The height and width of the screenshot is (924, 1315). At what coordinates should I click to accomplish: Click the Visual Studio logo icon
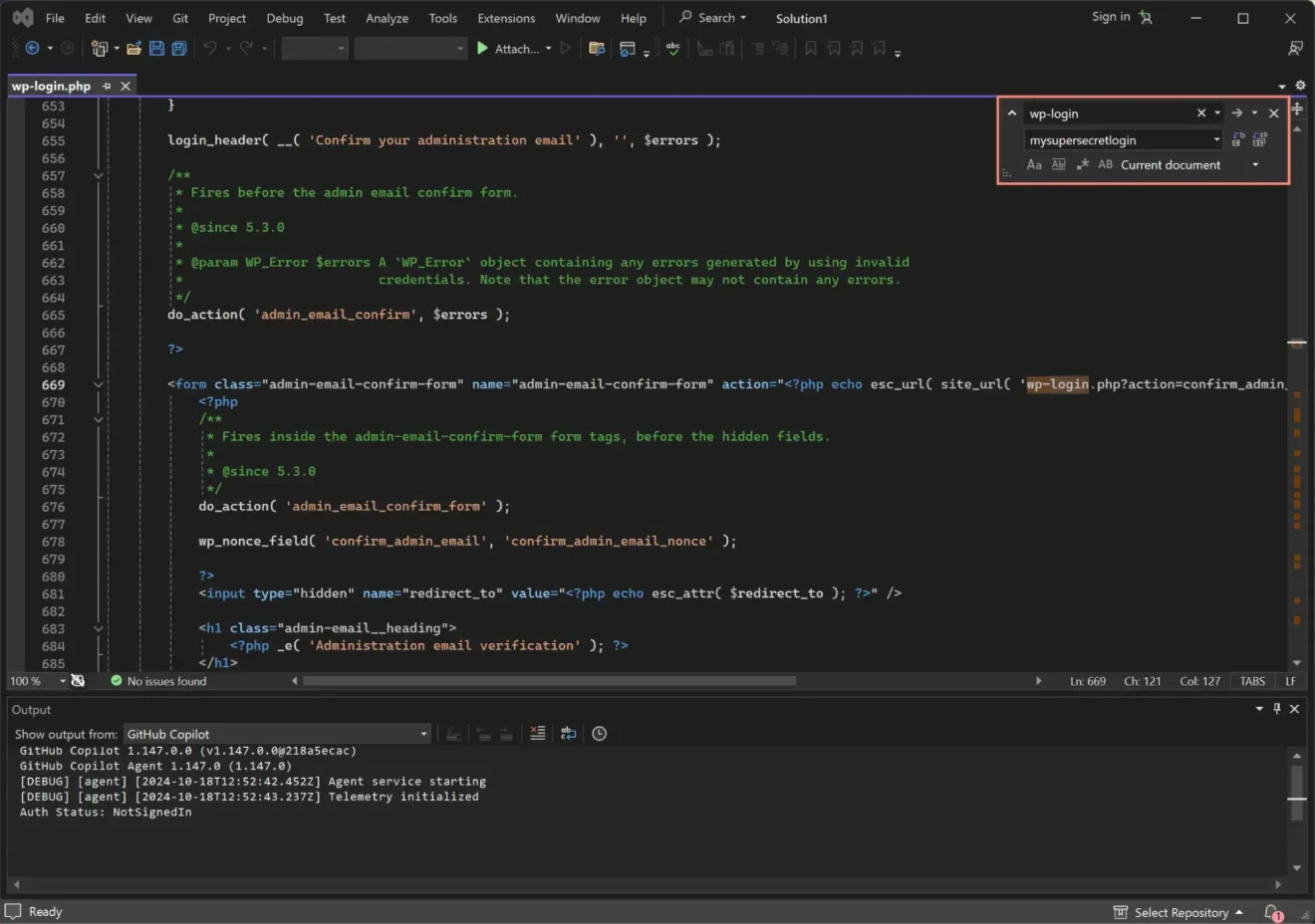(x=23, y=18)
